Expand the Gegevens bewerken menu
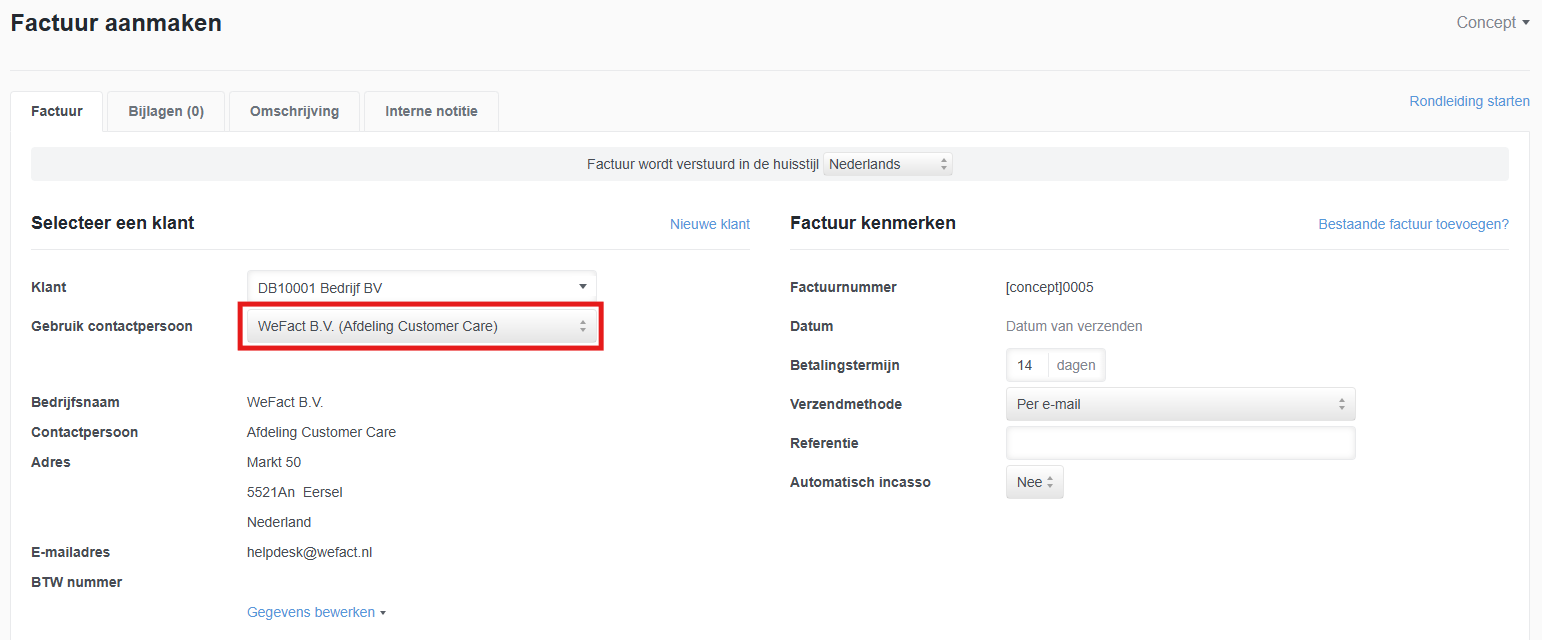Image resolution: width=1542 pixels, height=640 pixels. click(316, 612)
